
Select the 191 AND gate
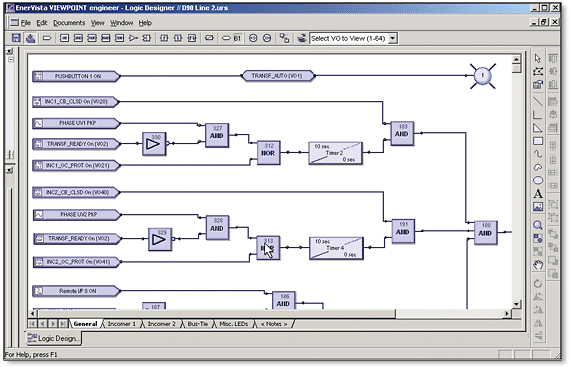click(x=403, y=231)
